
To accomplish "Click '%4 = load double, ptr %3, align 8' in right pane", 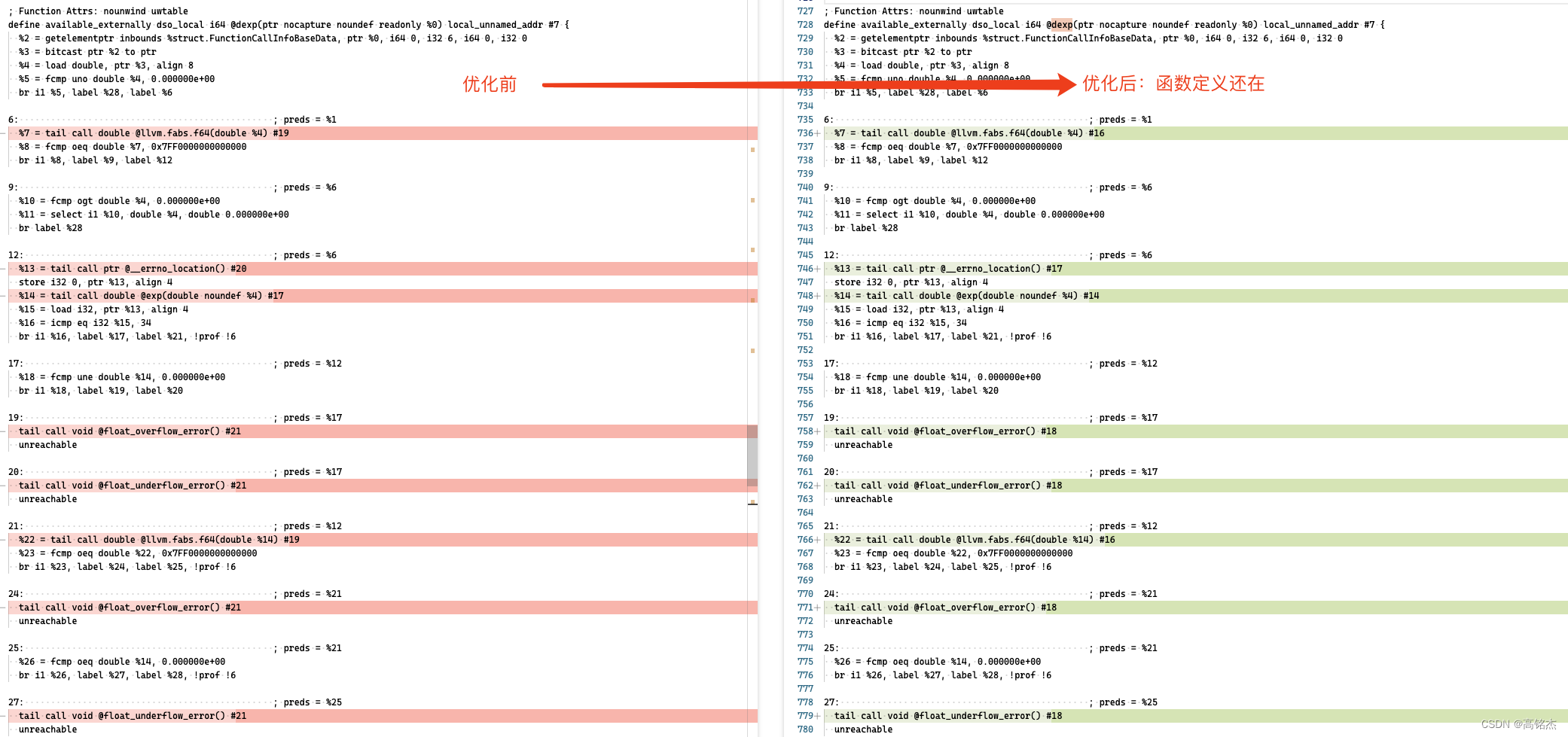I will [x=922, y=65].
